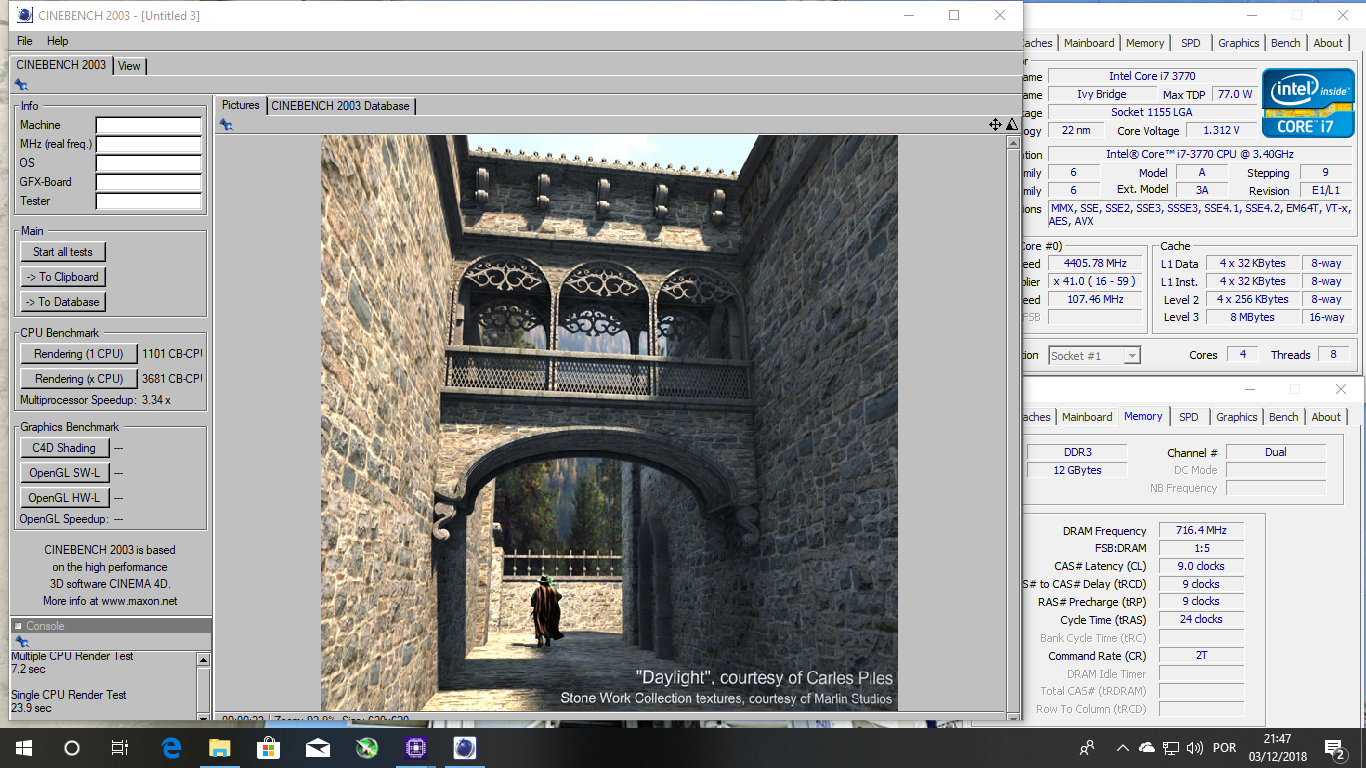
Task: Click the -> To Database button
Action: (63, 302)
